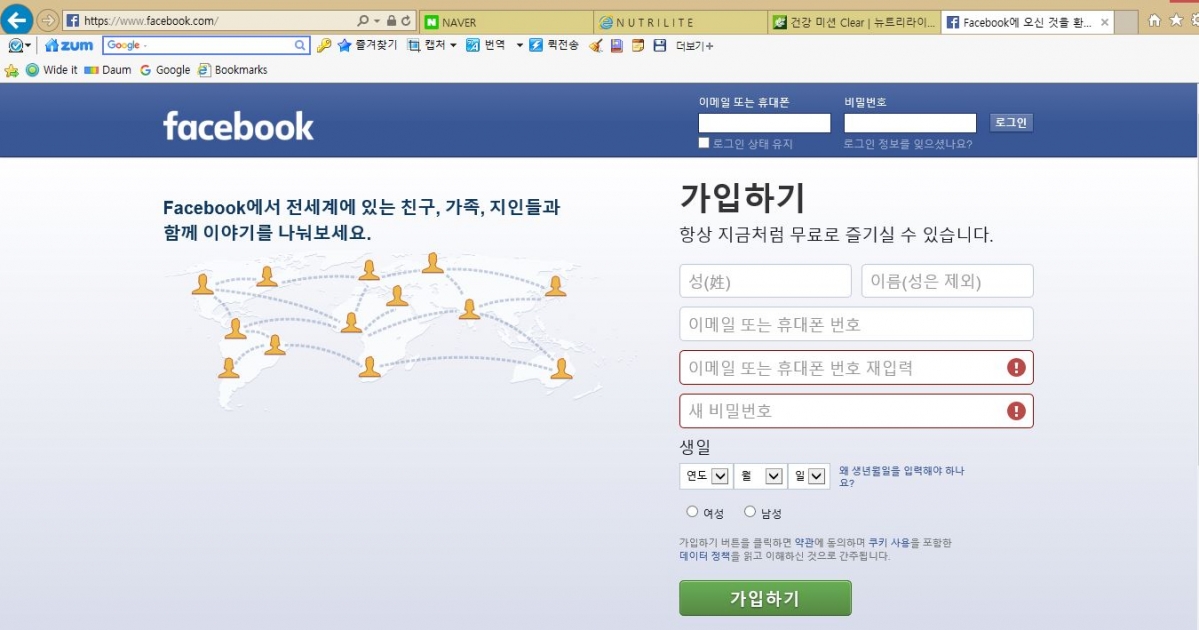The width and height of the screenshot is (1199, 630).
Task: Expand the 번역 dropdown arrow
Action: (519, 46)
